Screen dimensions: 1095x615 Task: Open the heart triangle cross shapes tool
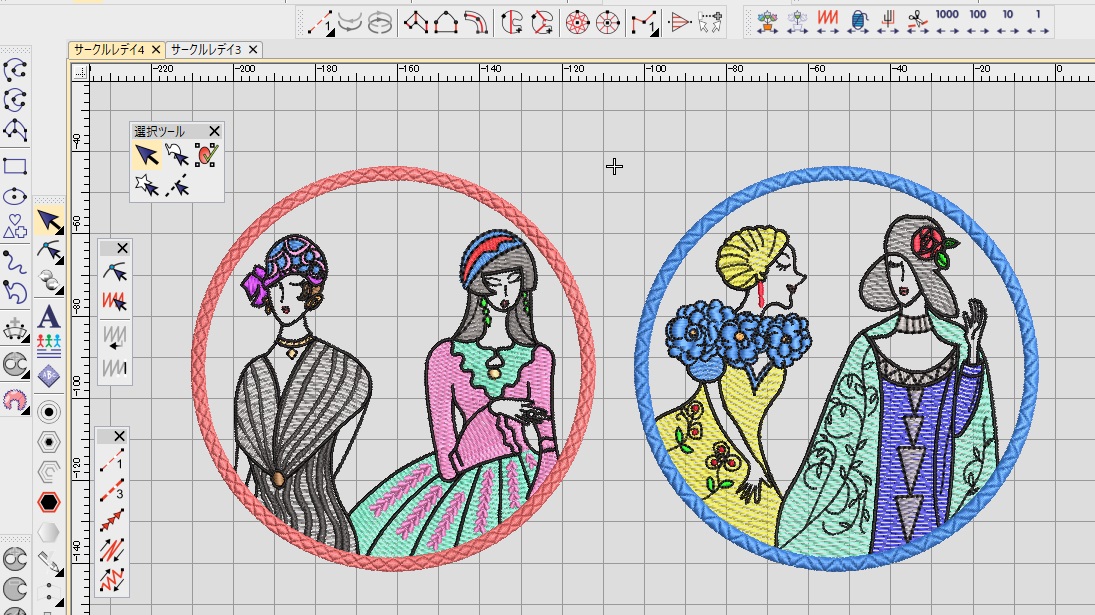[x=15, y=226]
